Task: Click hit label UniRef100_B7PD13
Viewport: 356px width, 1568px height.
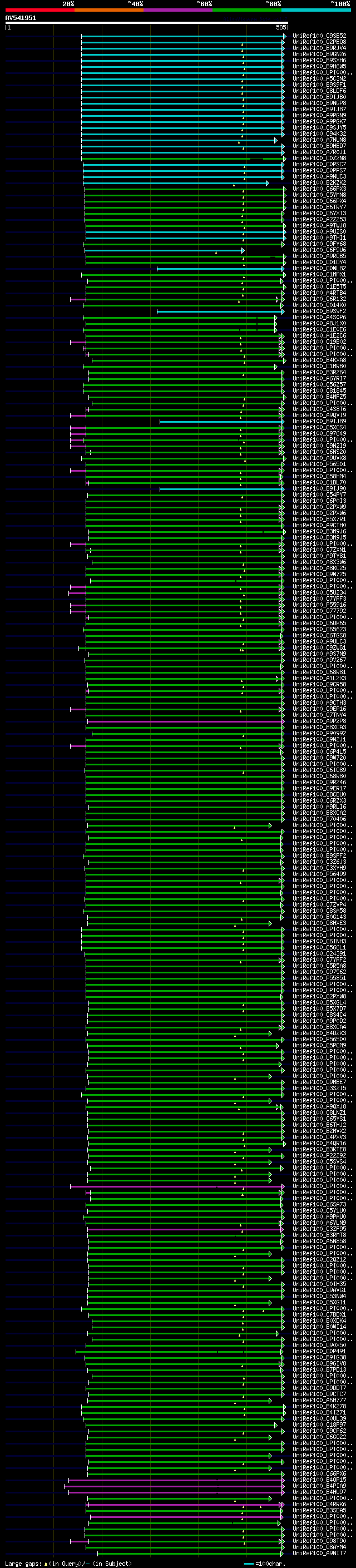Action: [319, 1369]
